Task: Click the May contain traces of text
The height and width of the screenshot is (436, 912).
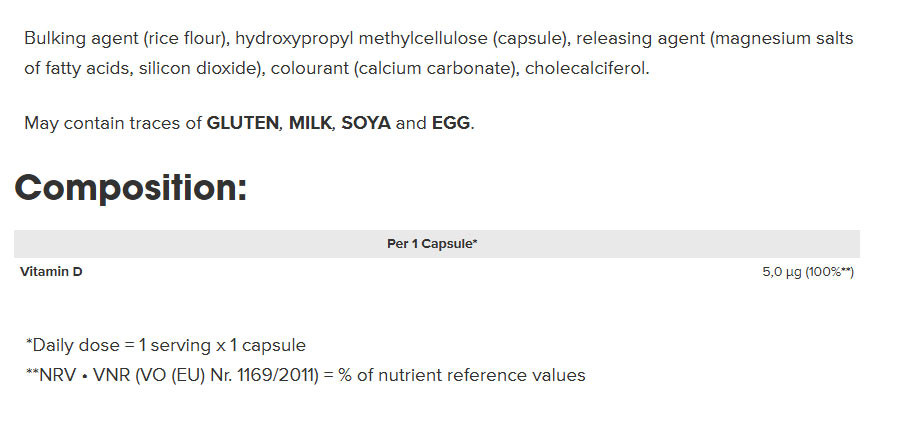Action: (x=113, y=123)
